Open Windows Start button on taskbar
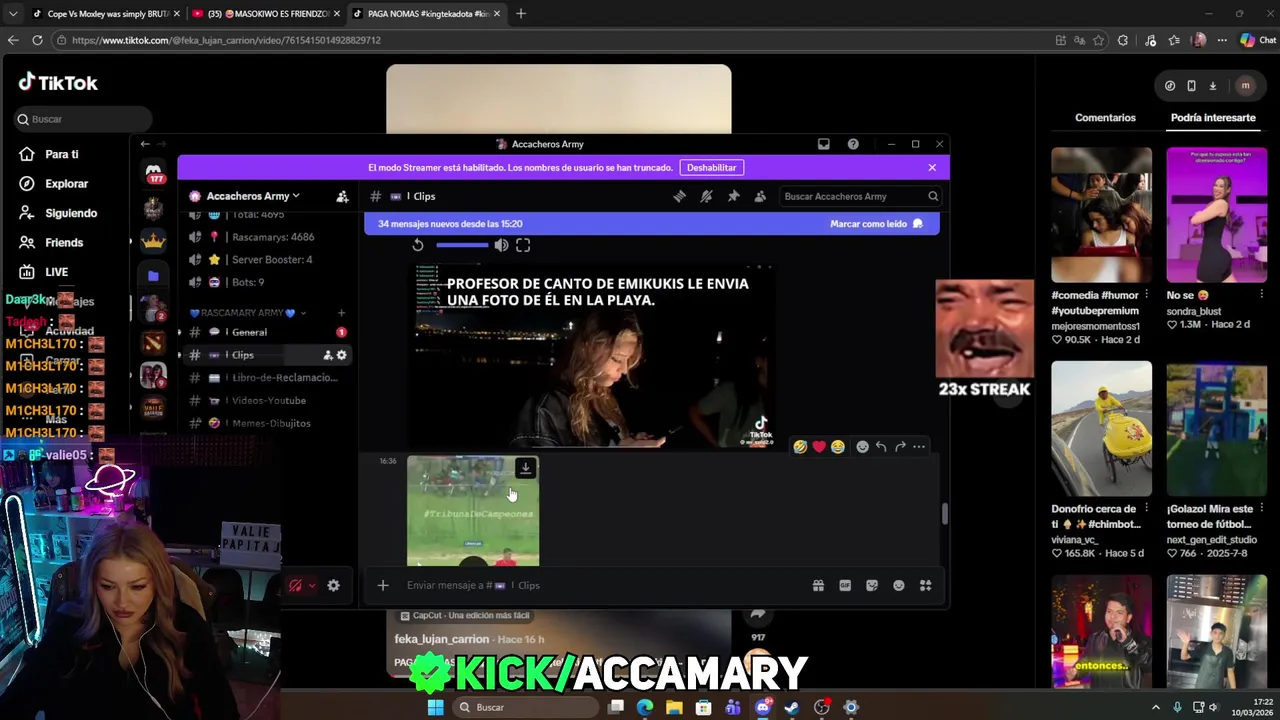1280x720 pixels. pyautogui.click(x=435, y=707)
